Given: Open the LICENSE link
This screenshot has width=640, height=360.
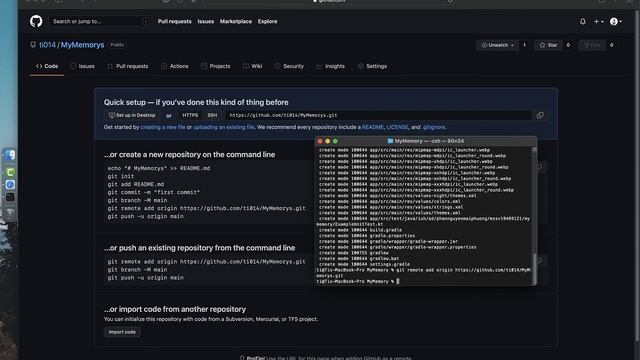Looking at the screenshot, I should 397,127.
